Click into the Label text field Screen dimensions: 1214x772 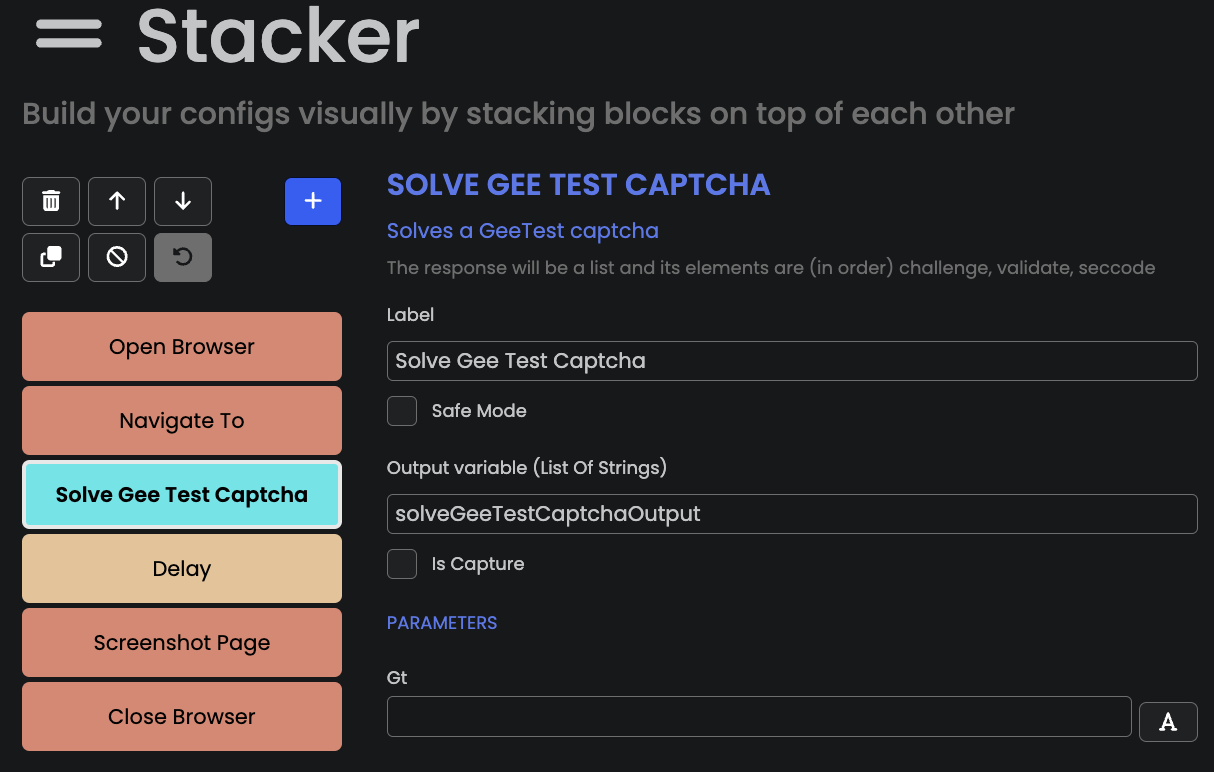[792, 361]
